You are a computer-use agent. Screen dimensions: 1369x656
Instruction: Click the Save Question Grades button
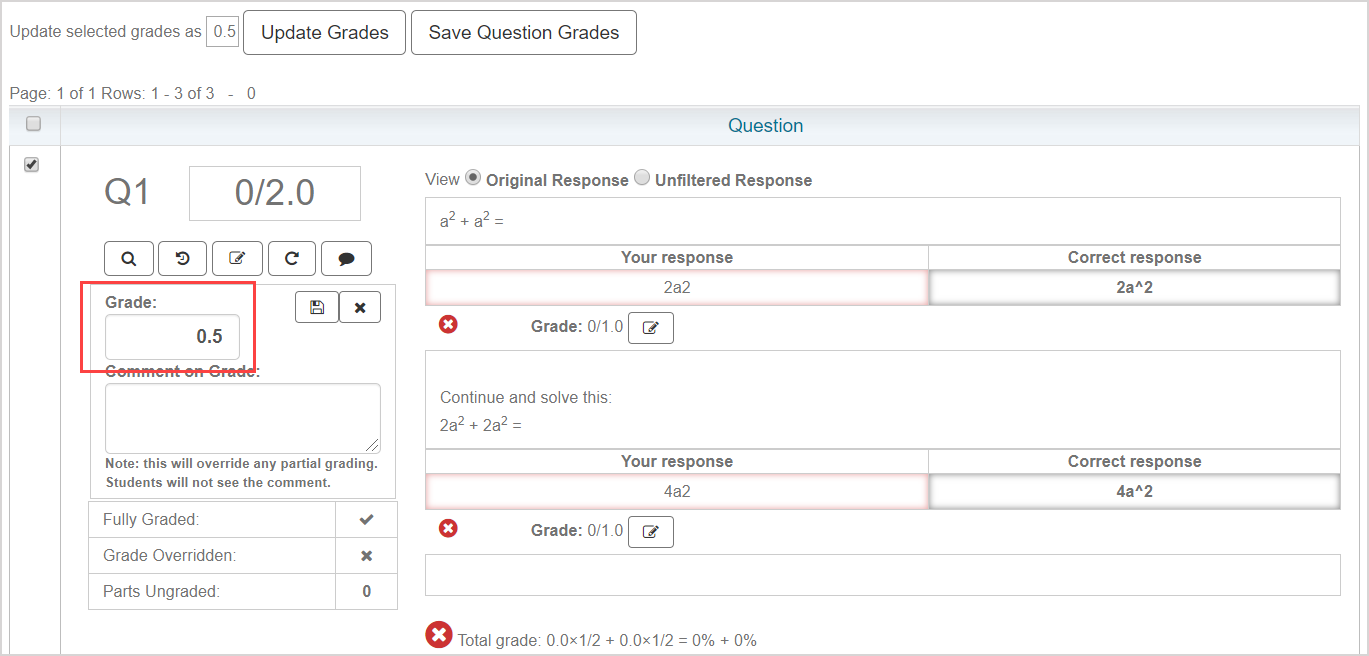click(523, 33)
